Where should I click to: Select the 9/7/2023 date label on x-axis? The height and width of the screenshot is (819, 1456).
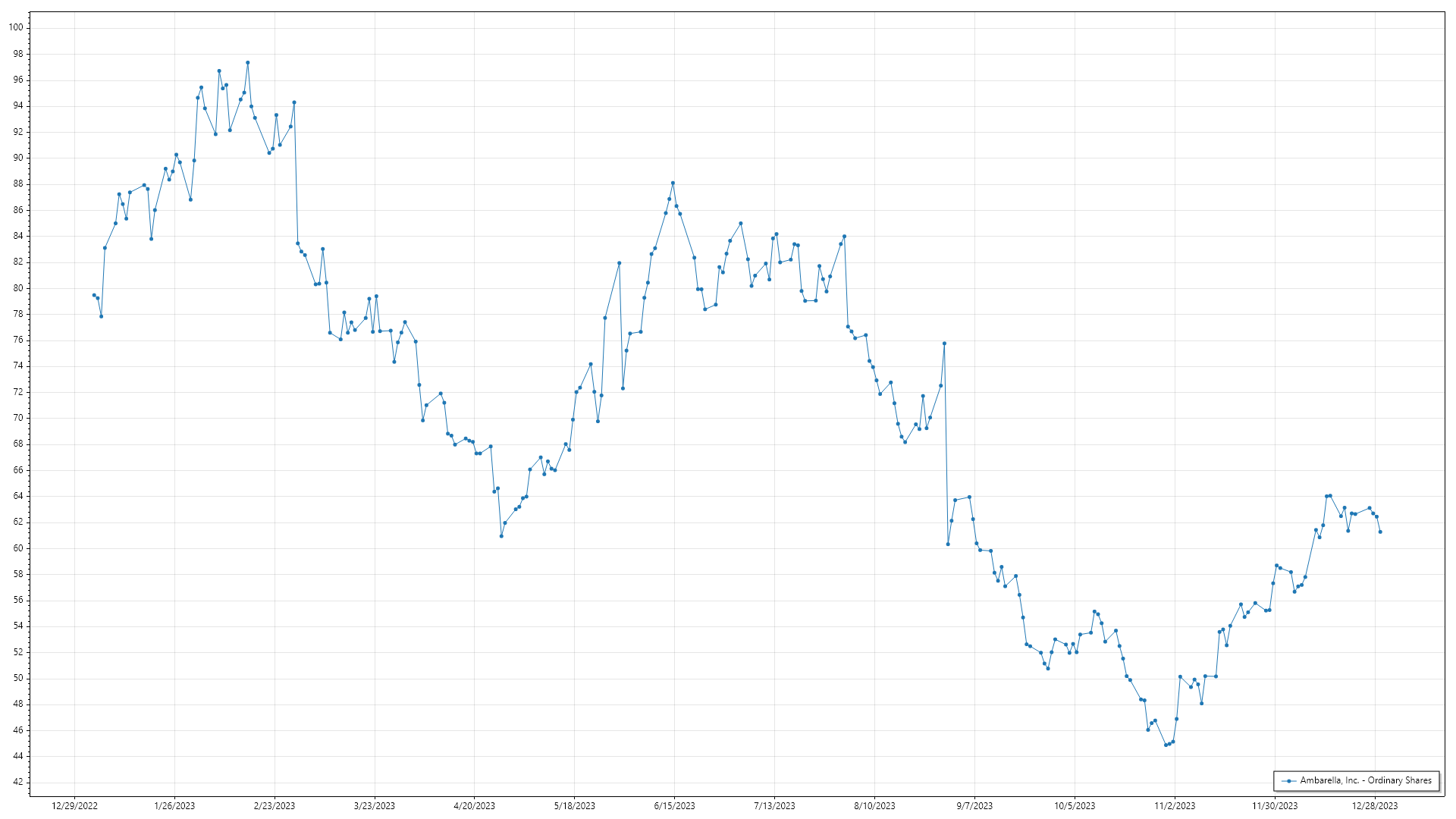point(974,806)
